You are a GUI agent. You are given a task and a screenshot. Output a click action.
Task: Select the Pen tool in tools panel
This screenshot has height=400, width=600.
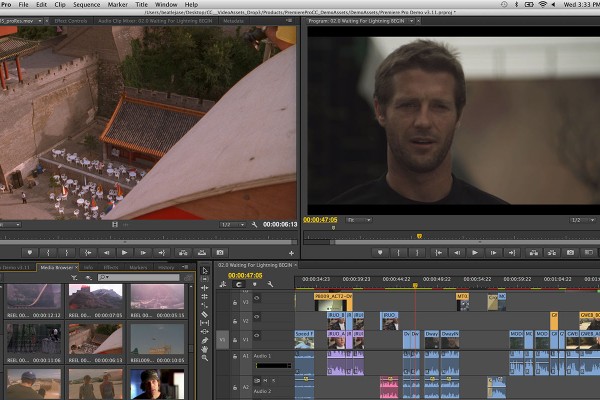(204, 341)
